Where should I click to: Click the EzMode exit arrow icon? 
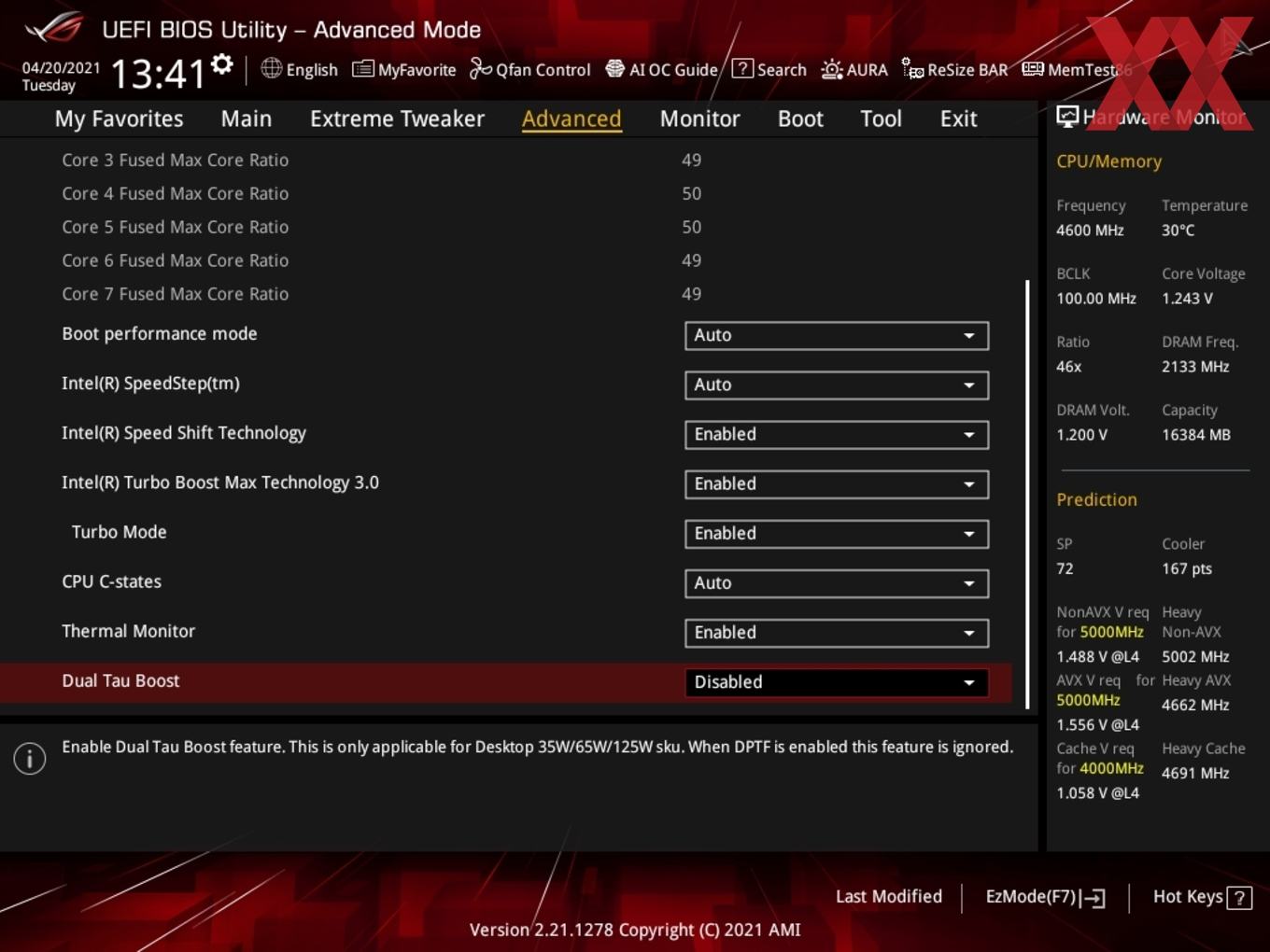coord(1094,898)
